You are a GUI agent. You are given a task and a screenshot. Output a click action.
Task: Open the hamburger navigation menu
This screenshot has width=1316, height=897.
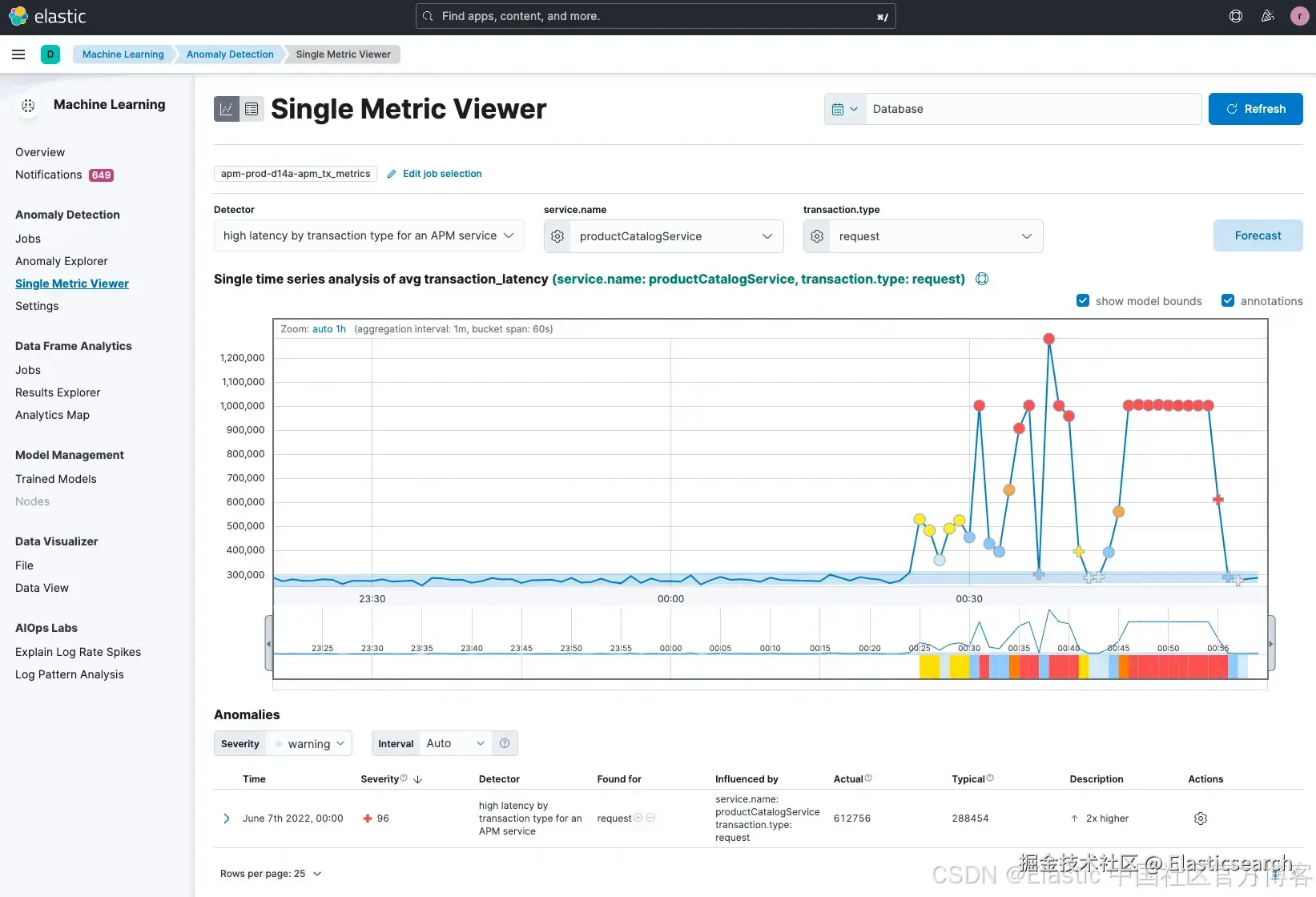pos(18,54)
